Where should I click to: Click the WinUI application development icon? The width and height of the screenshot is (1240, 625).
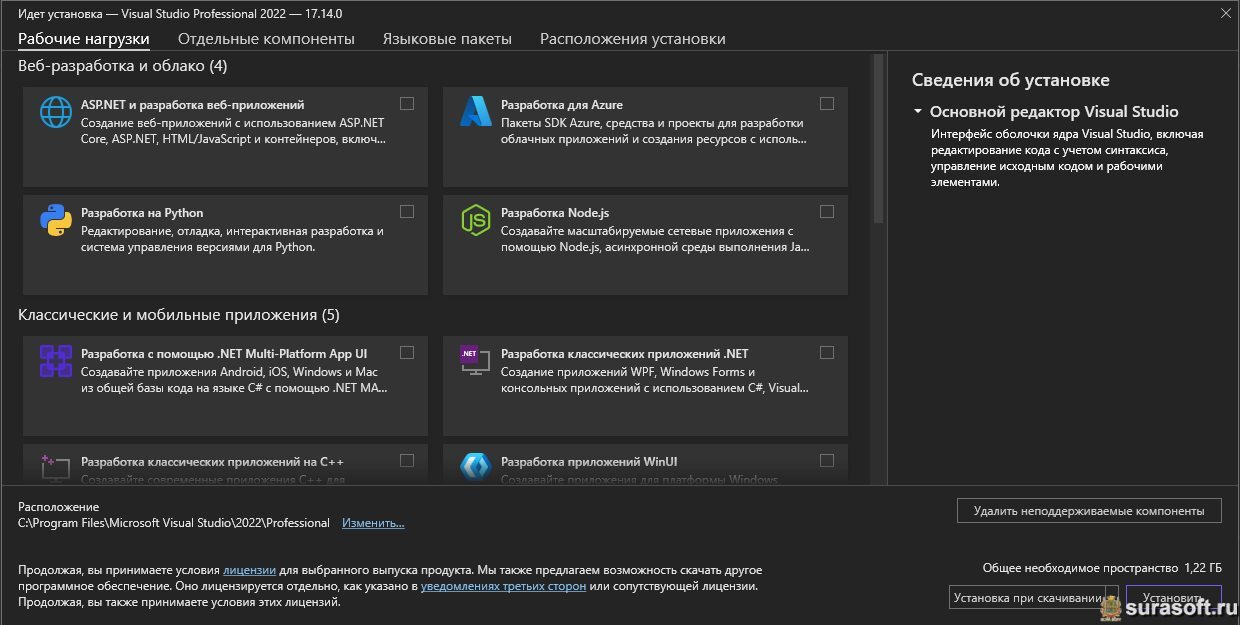(475, 468)
